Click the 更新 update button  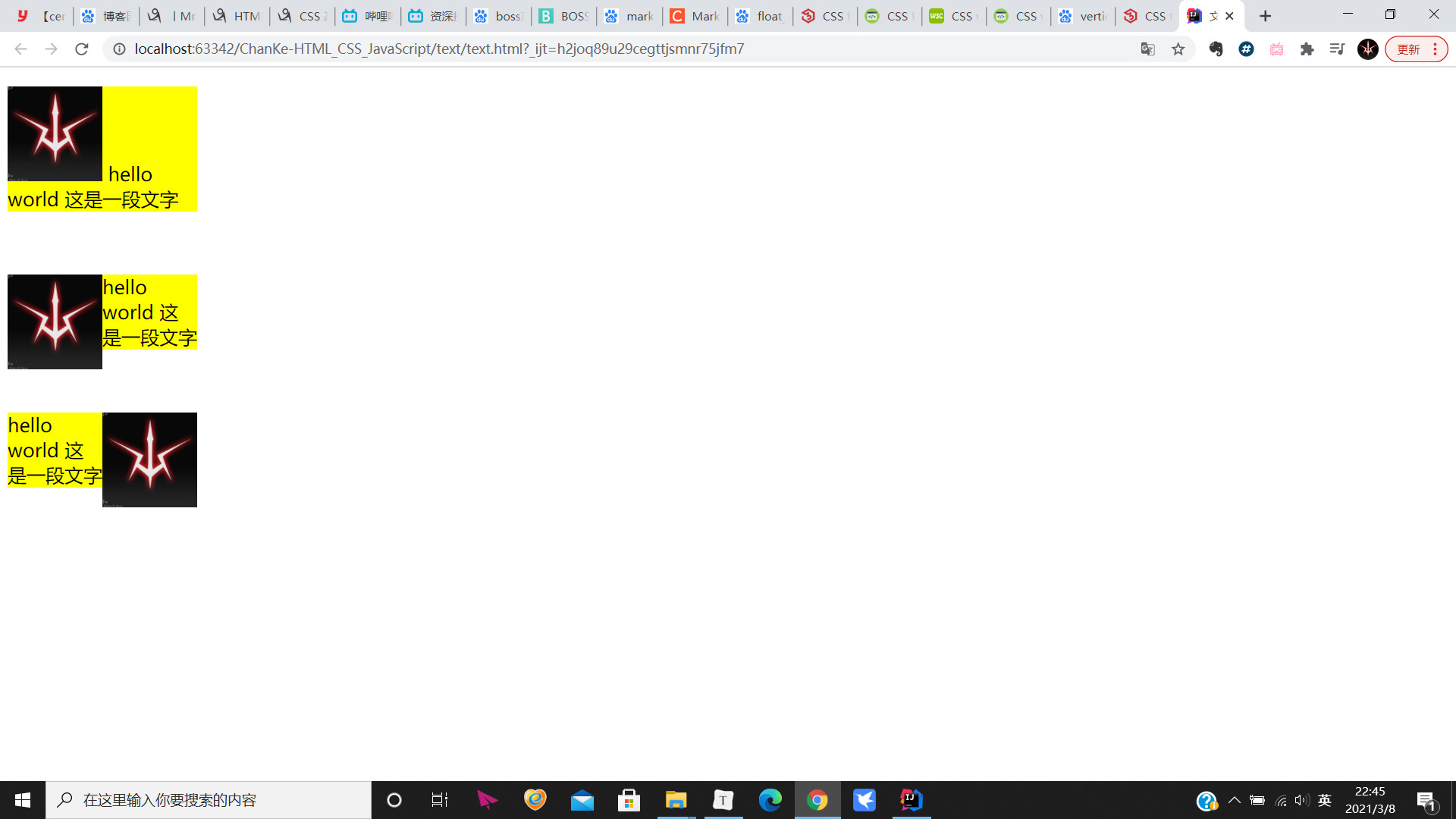(x=1408, y=49)
